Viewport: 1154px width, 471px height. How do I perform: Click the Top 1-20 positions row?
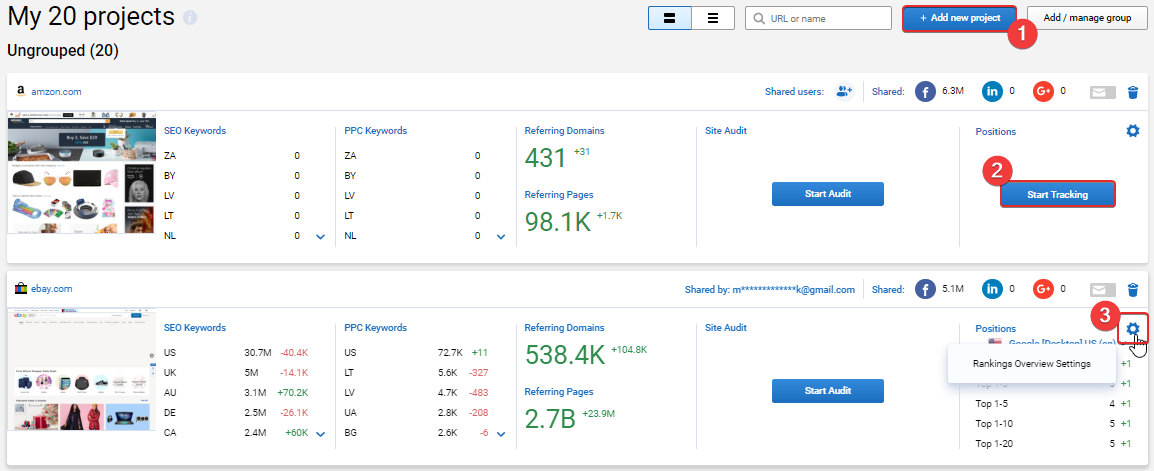click(1054, 444)
